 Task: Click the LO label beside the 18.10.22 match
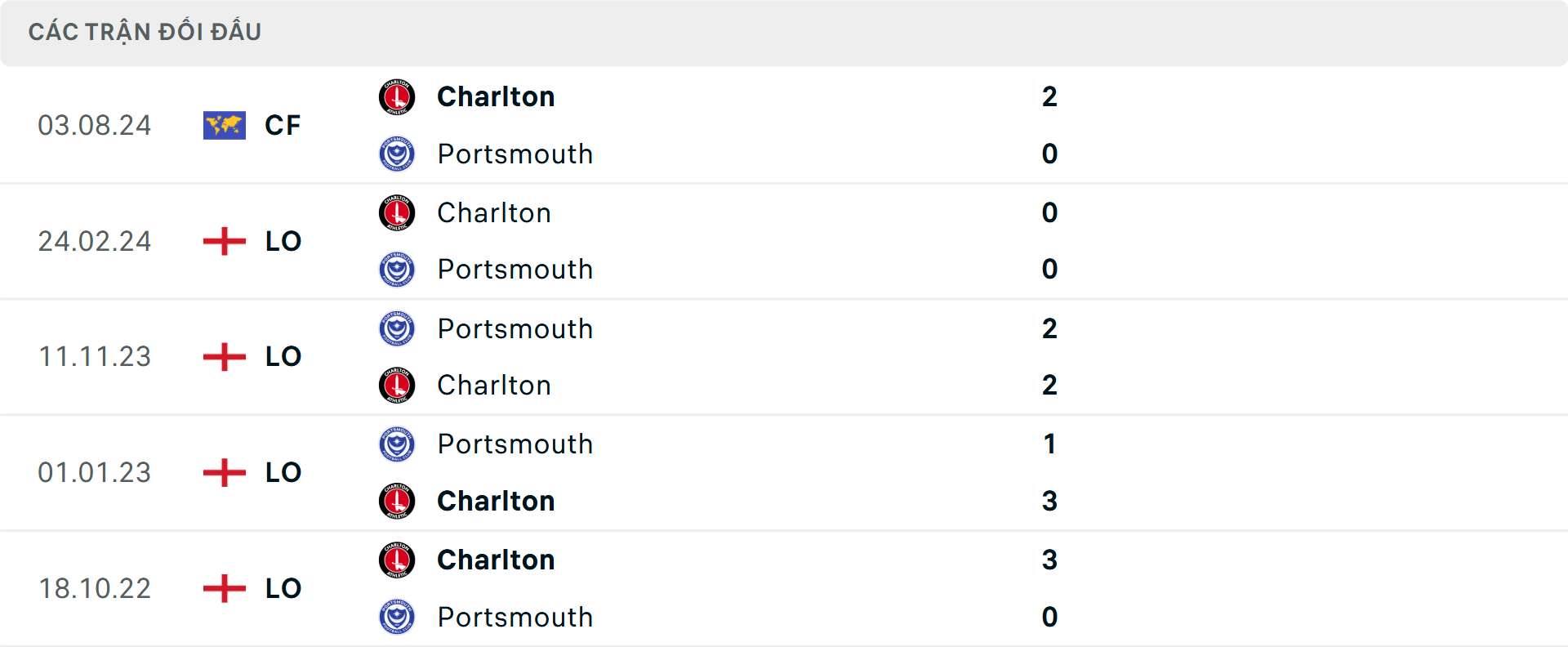point(281,588)
